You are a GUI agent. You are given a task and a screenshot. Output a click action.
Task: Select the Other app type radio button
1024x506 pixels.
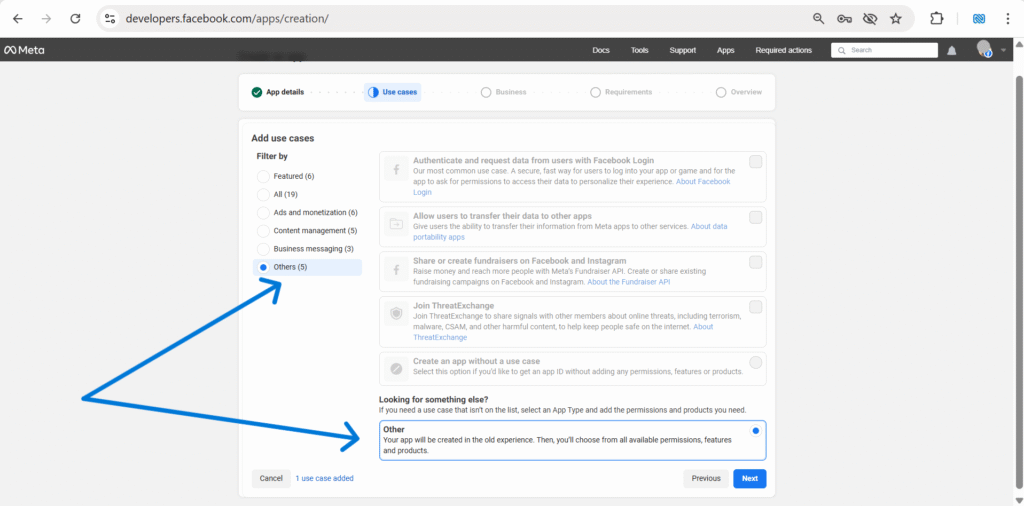point(755,430)
